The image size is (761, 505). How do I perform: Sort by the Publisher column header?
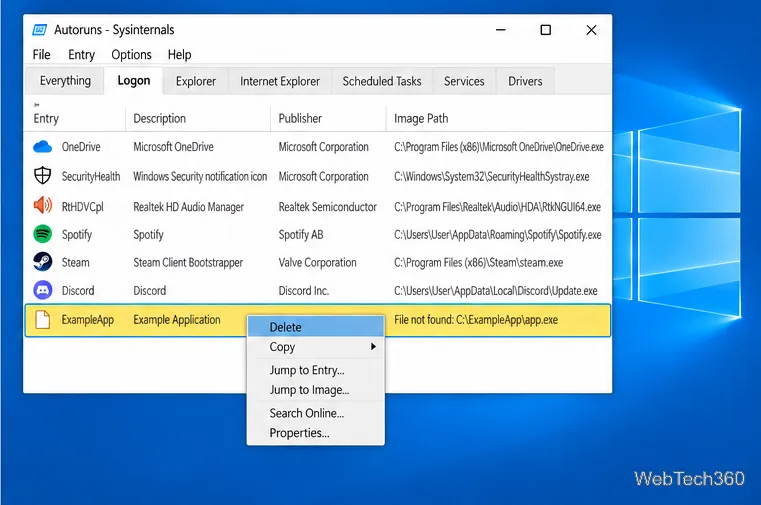[300, 118]
